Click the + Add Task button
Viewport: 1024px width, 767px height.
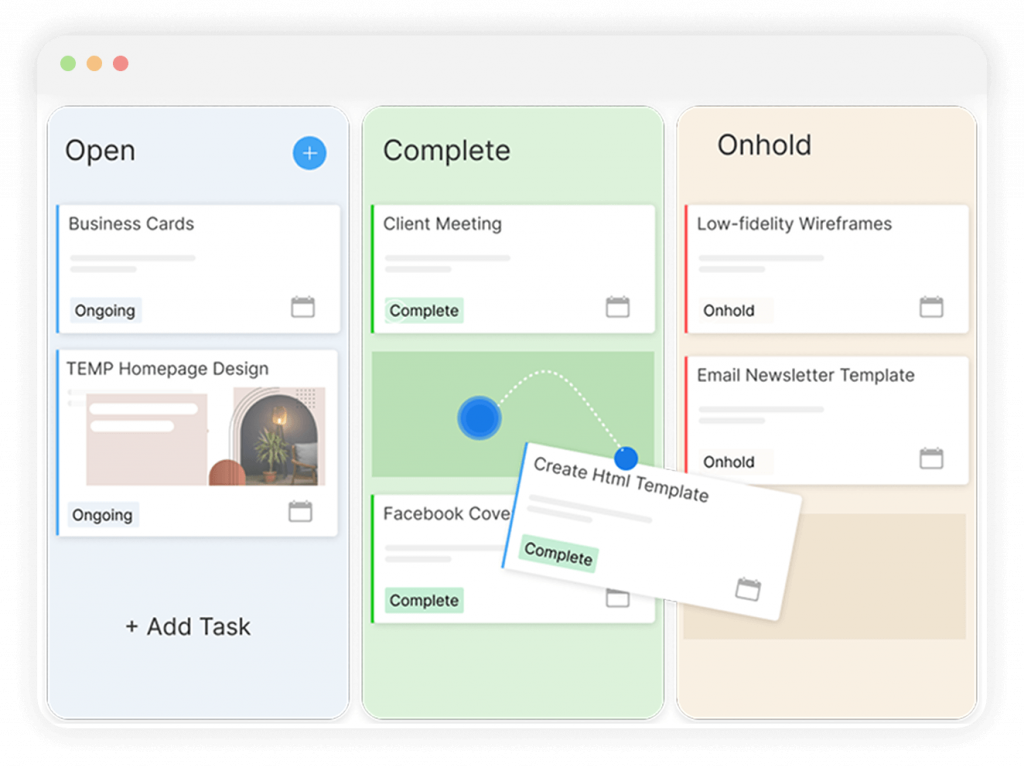tap(188, 627)
